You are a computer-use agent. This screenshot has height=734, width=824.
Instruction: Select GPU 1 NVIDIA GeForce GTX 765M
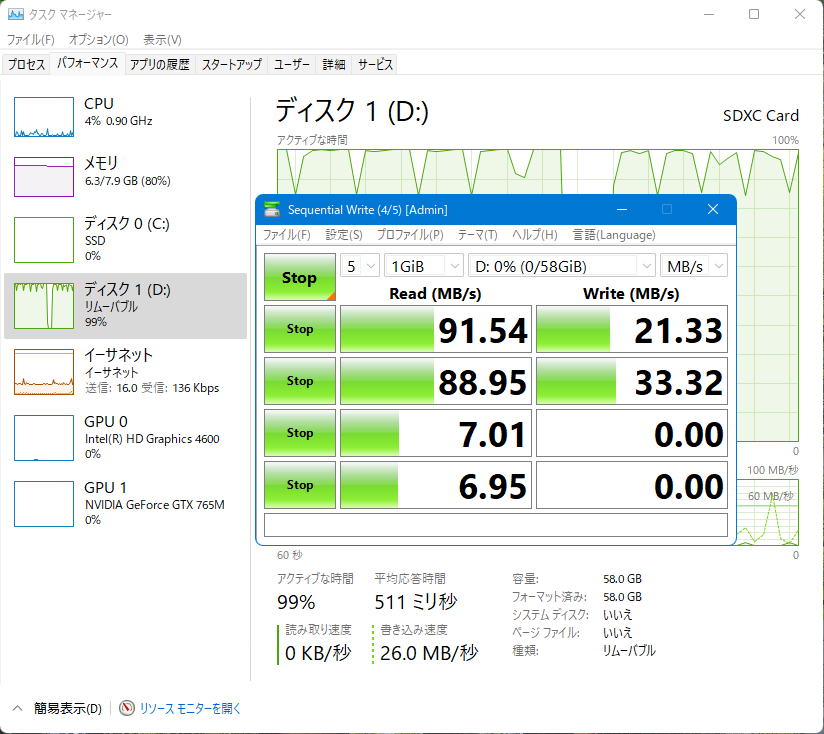[x=125, y=503]
